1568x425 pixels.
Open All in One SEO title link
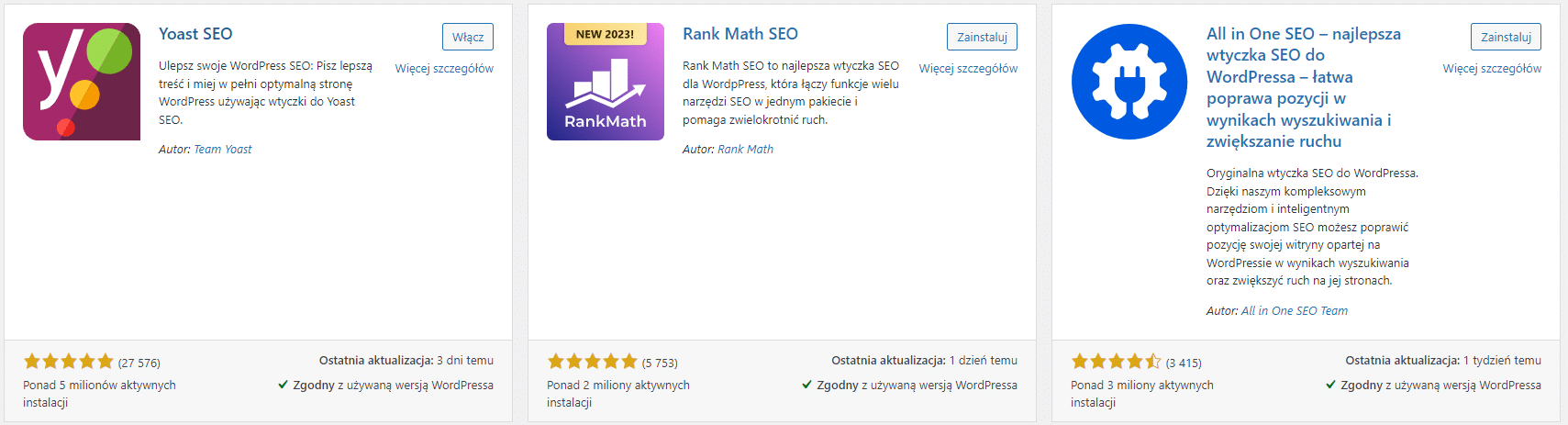point(1304,87)
